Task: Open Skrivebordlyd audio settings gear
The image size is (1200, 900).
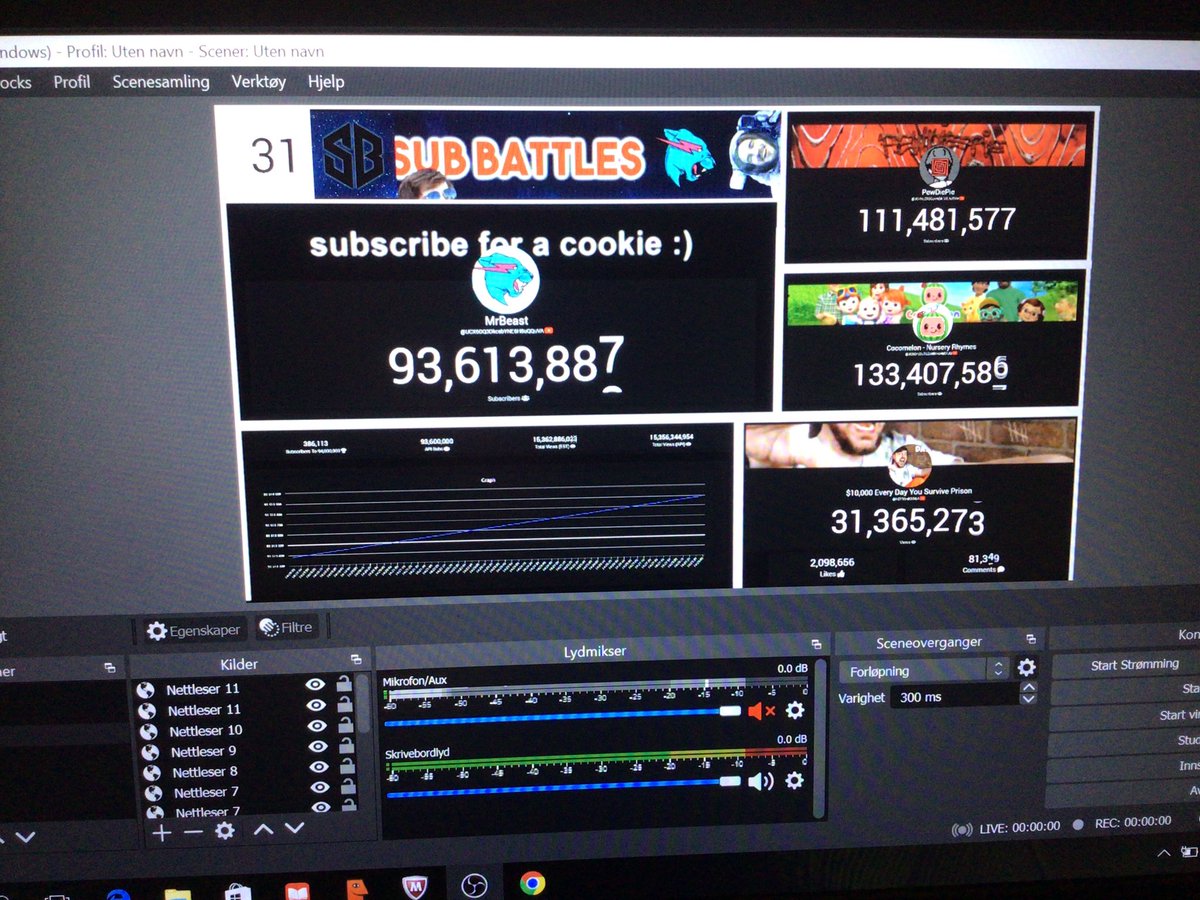Action: [795, 780]
